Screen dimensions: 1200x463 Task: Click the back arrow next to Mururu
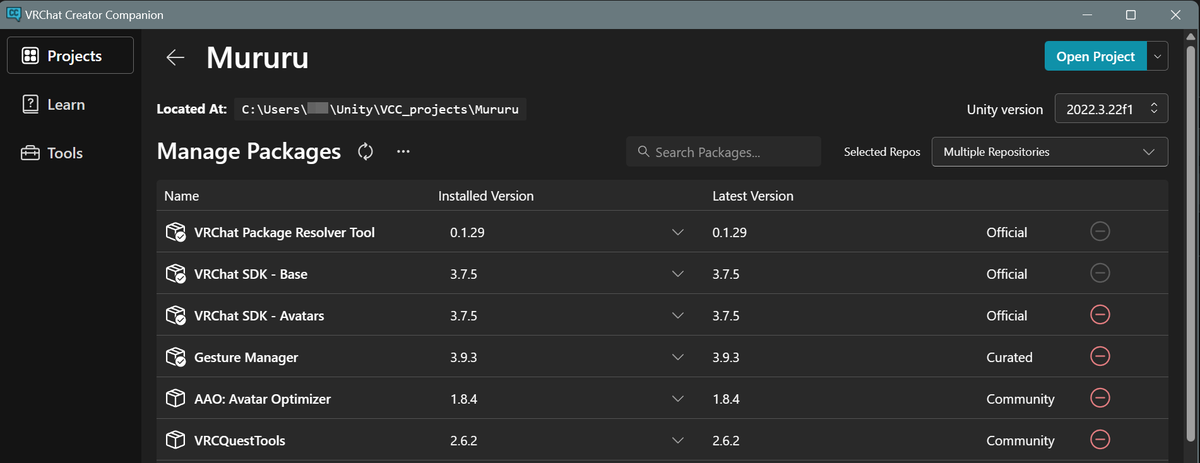pos(176,57)
